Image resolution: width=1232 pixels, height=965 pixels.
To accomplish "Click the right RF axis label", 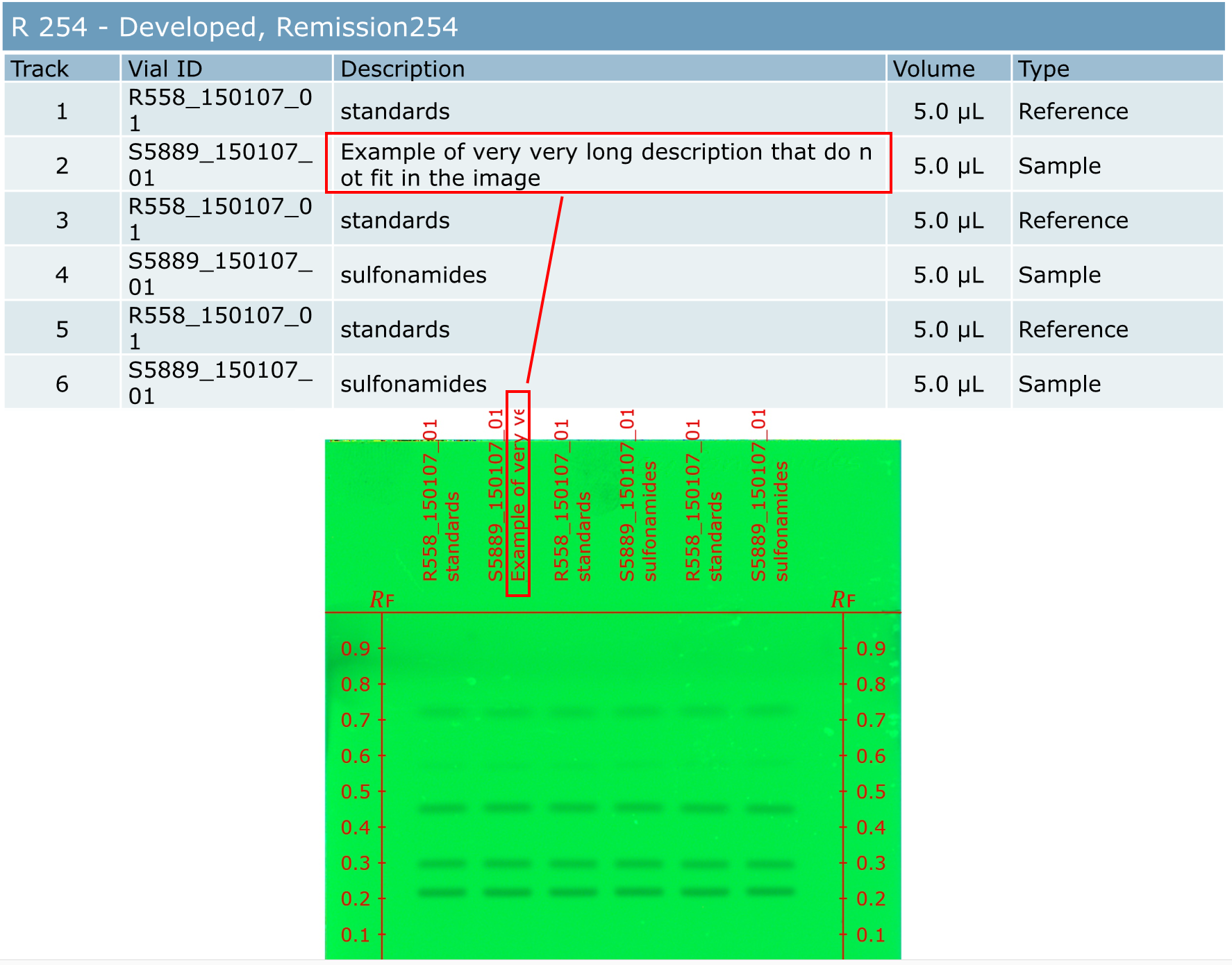I will pyautogui.click(x=843, y=599).
